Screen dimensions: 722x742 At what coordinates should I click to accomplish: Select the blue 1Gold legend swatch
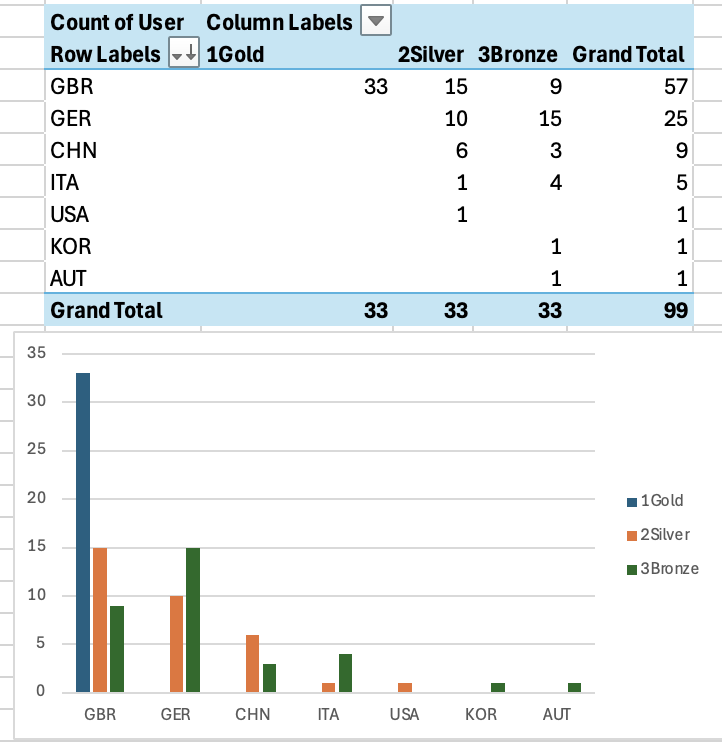click(631, 500)
